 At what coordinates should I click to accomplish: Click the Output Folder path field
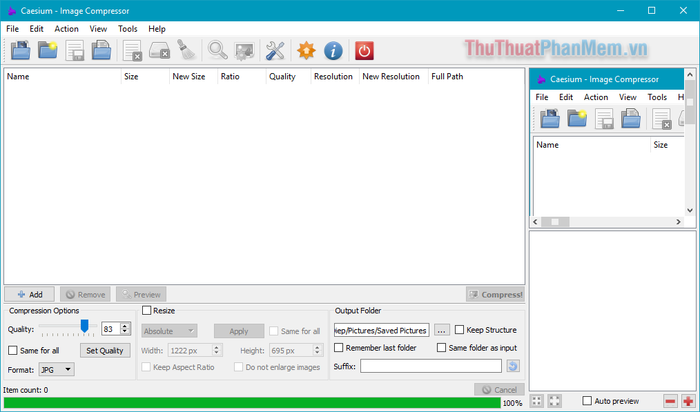coord(382,330)
